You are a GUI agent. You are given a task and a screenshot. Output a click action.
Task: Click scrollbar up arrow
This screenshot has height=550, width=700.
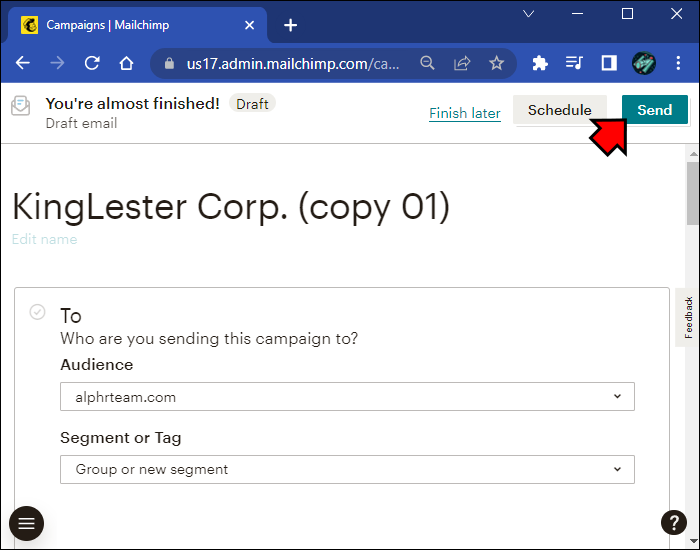point(693,154)
